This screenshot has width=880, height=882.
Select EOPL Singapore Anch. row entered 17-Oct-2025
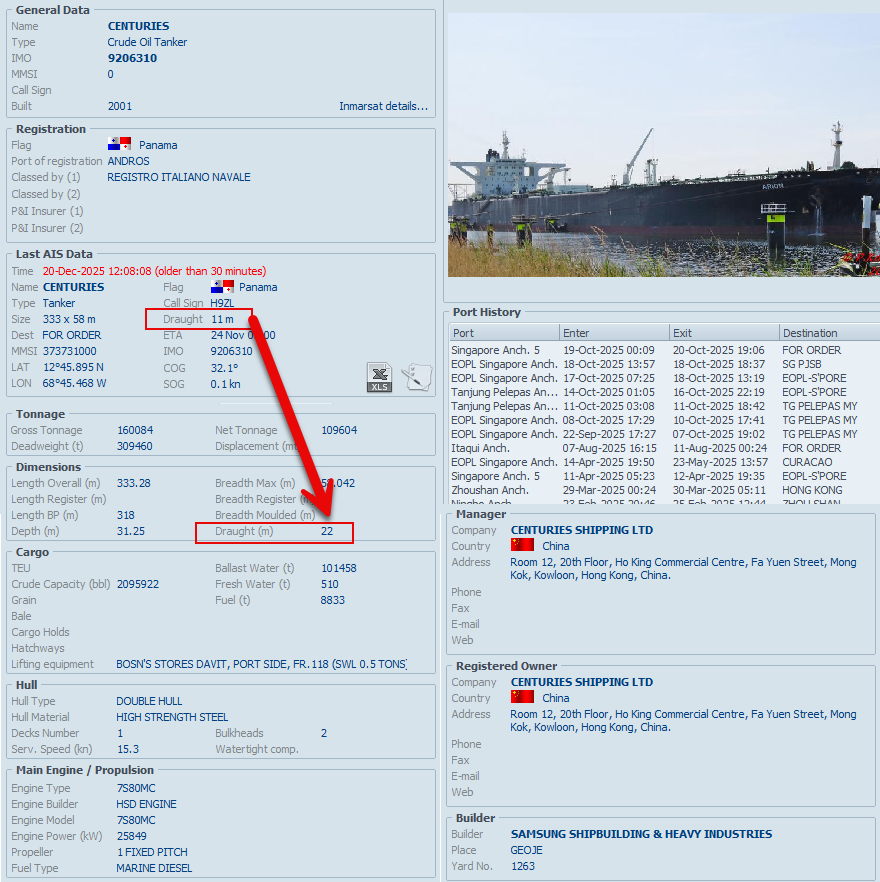click(x=664, y=378)
